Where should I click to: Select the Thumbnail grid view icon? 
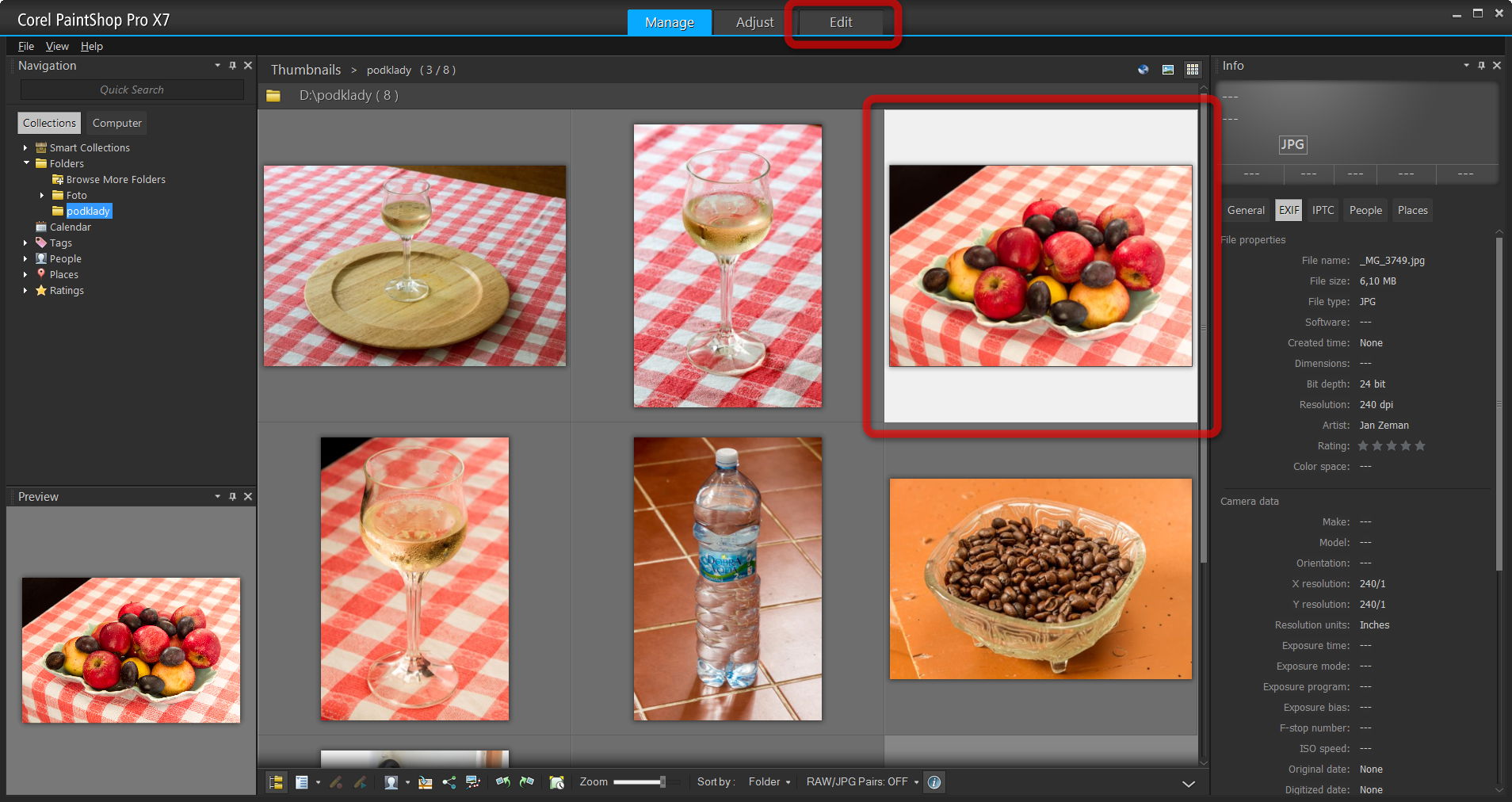click(1192, 70)
